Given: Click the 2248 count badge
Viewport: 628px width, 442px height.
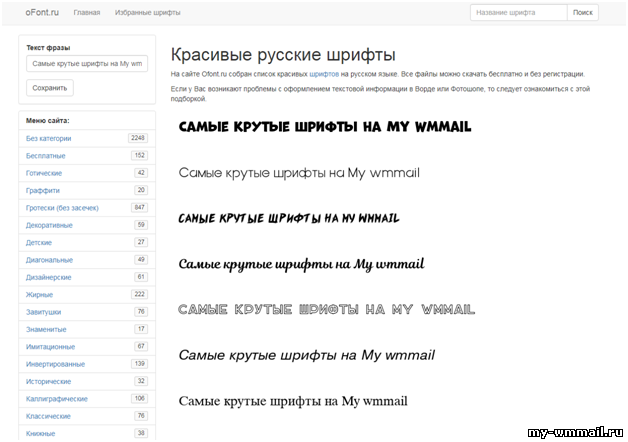Looking at the screenshot, I should coord(138,138).
